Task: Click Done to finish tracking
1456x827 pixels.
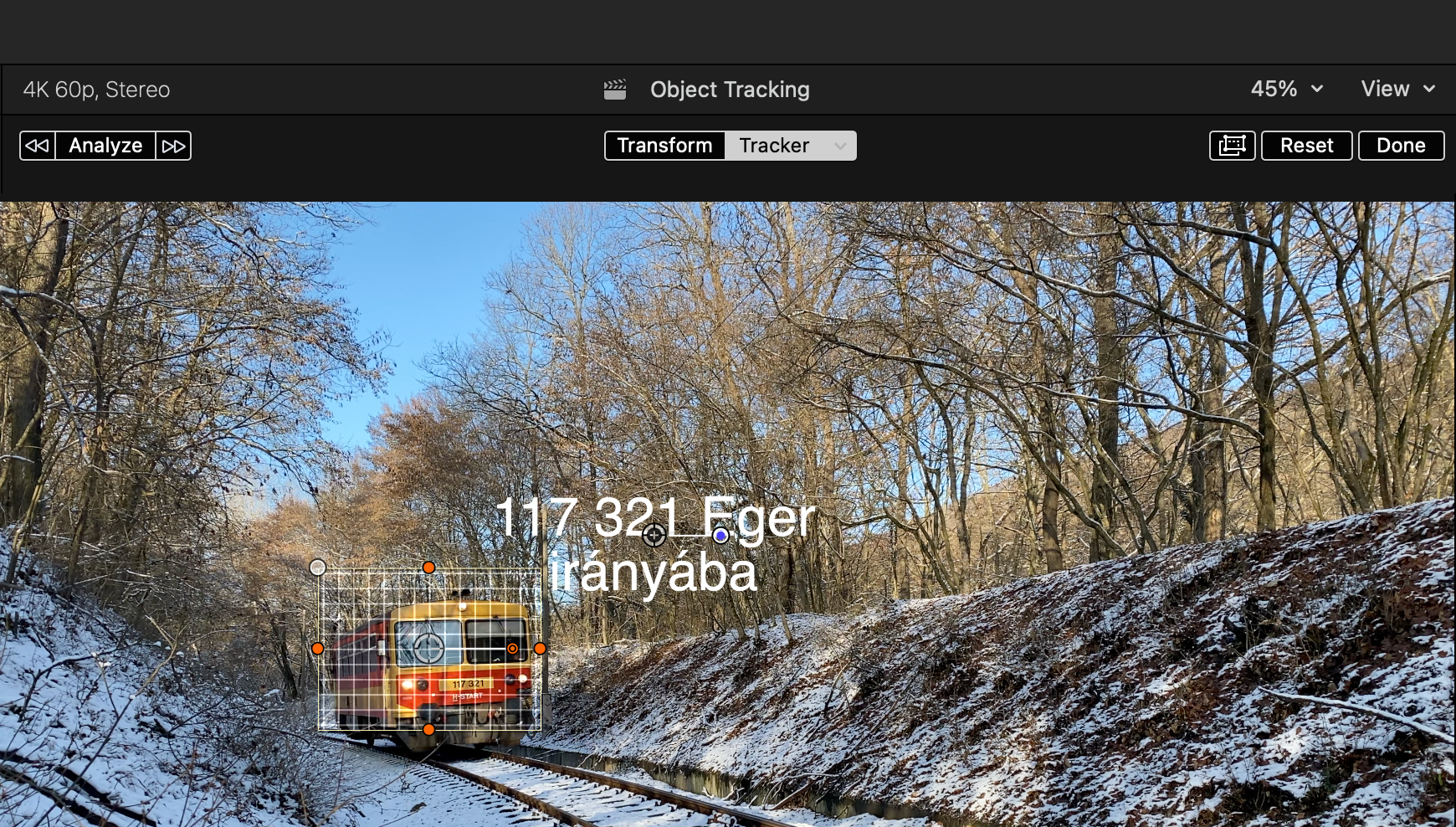Action: point(1401,146)
